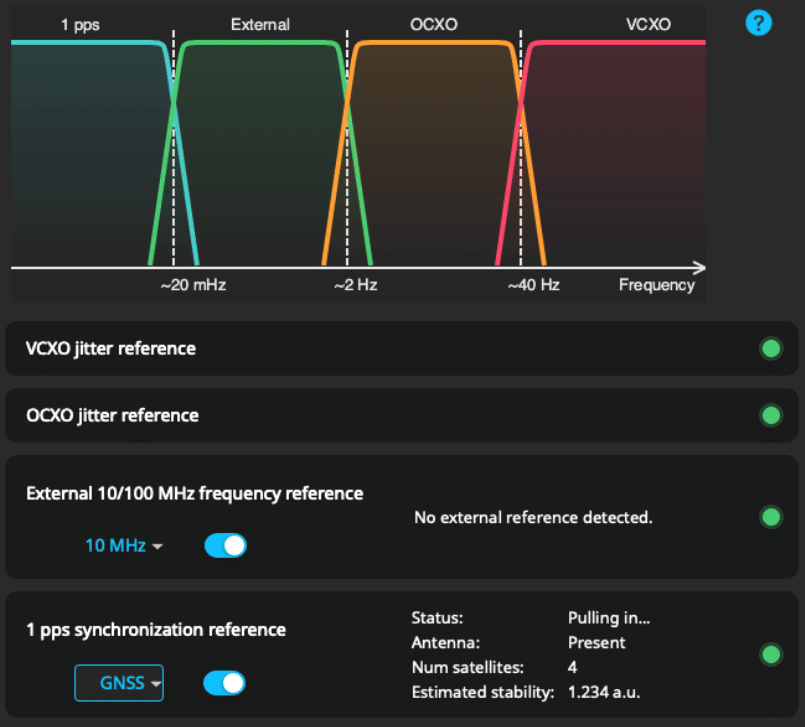Open the GNSS source dropdown
Screen dimensions: 805x727
[119, 684]
